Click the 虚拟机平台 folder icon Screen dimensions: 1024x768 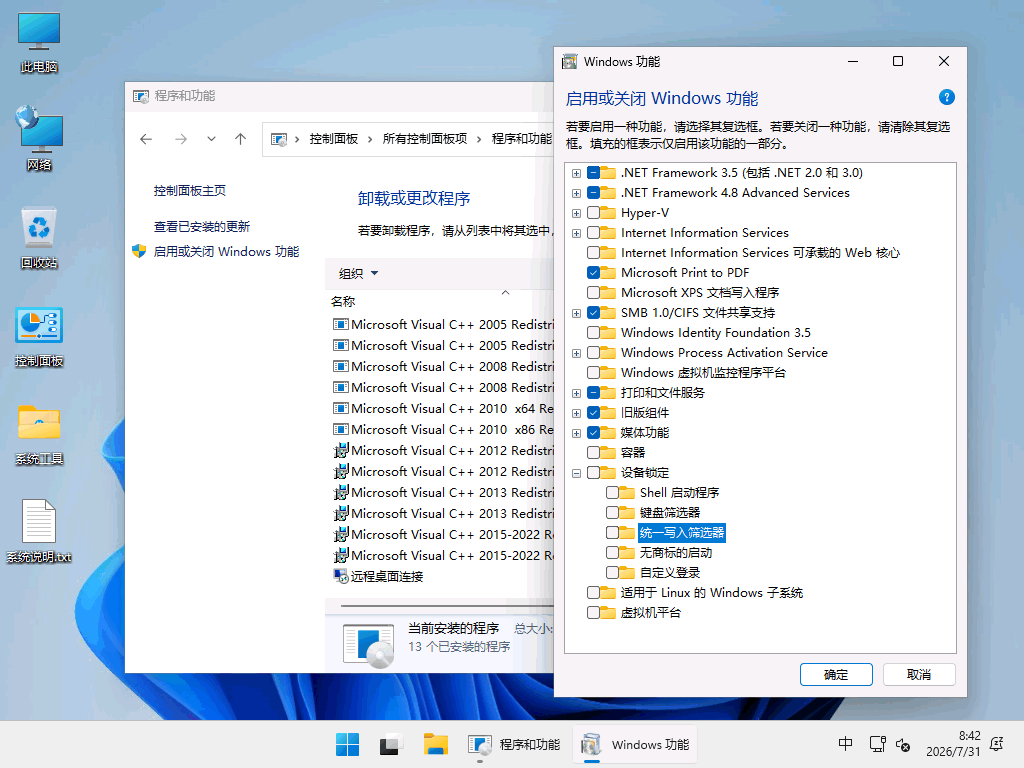(x=608, y=613)
